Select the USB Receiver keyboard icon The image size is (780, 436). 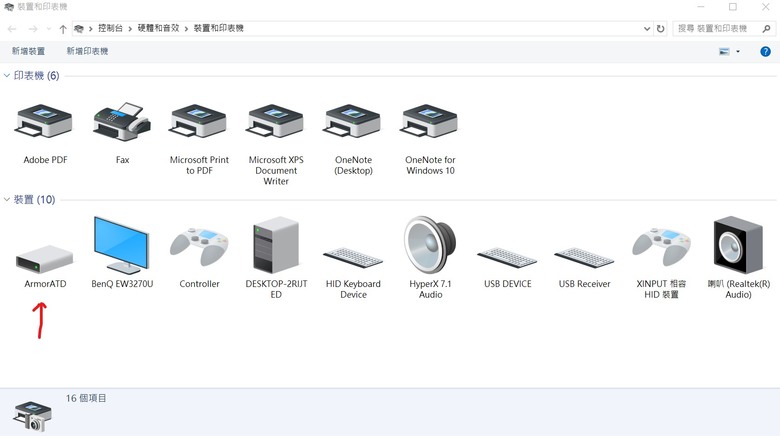tap(584, 257)
